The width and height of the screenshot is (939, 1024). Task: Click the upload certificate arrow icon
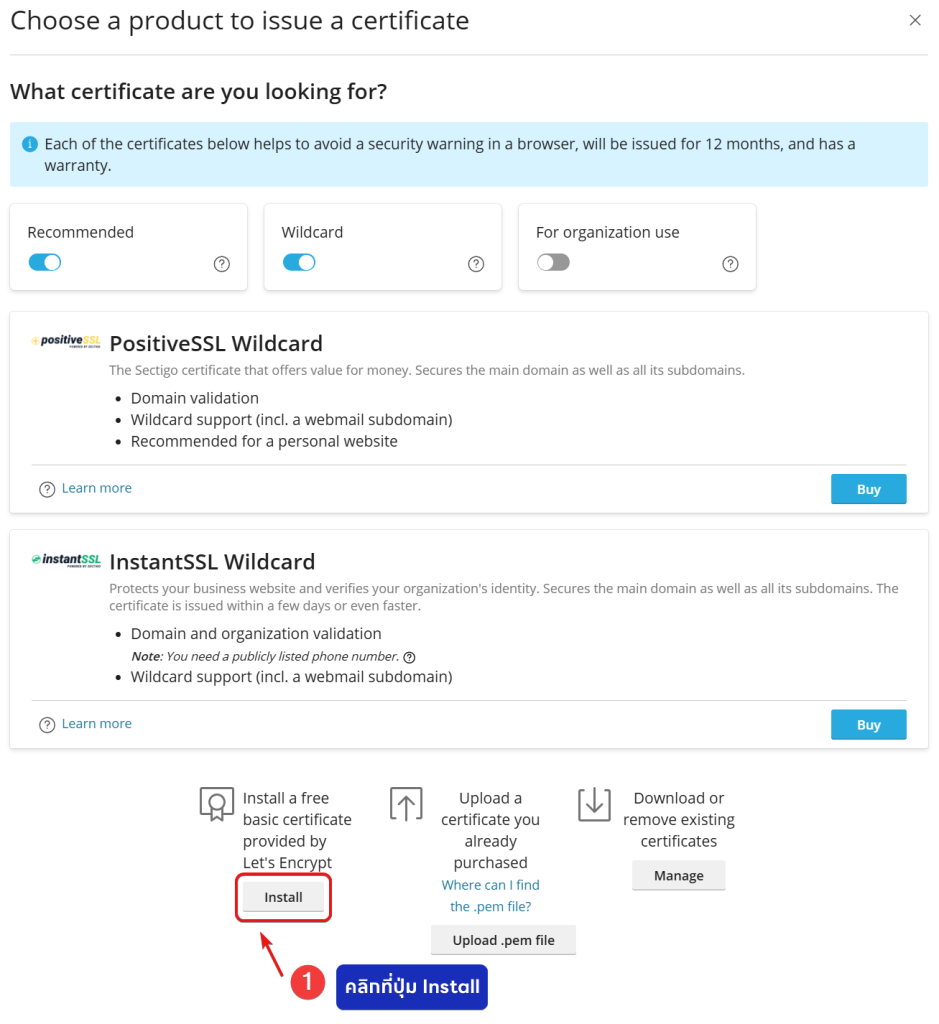tap(405, 804)
